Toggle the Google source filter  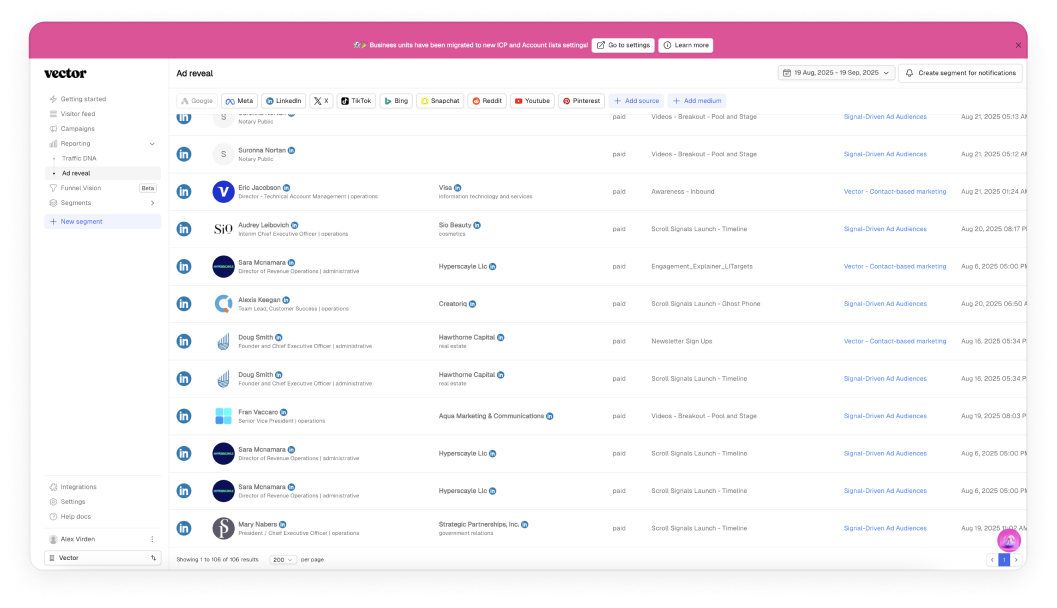click(197, 101)
